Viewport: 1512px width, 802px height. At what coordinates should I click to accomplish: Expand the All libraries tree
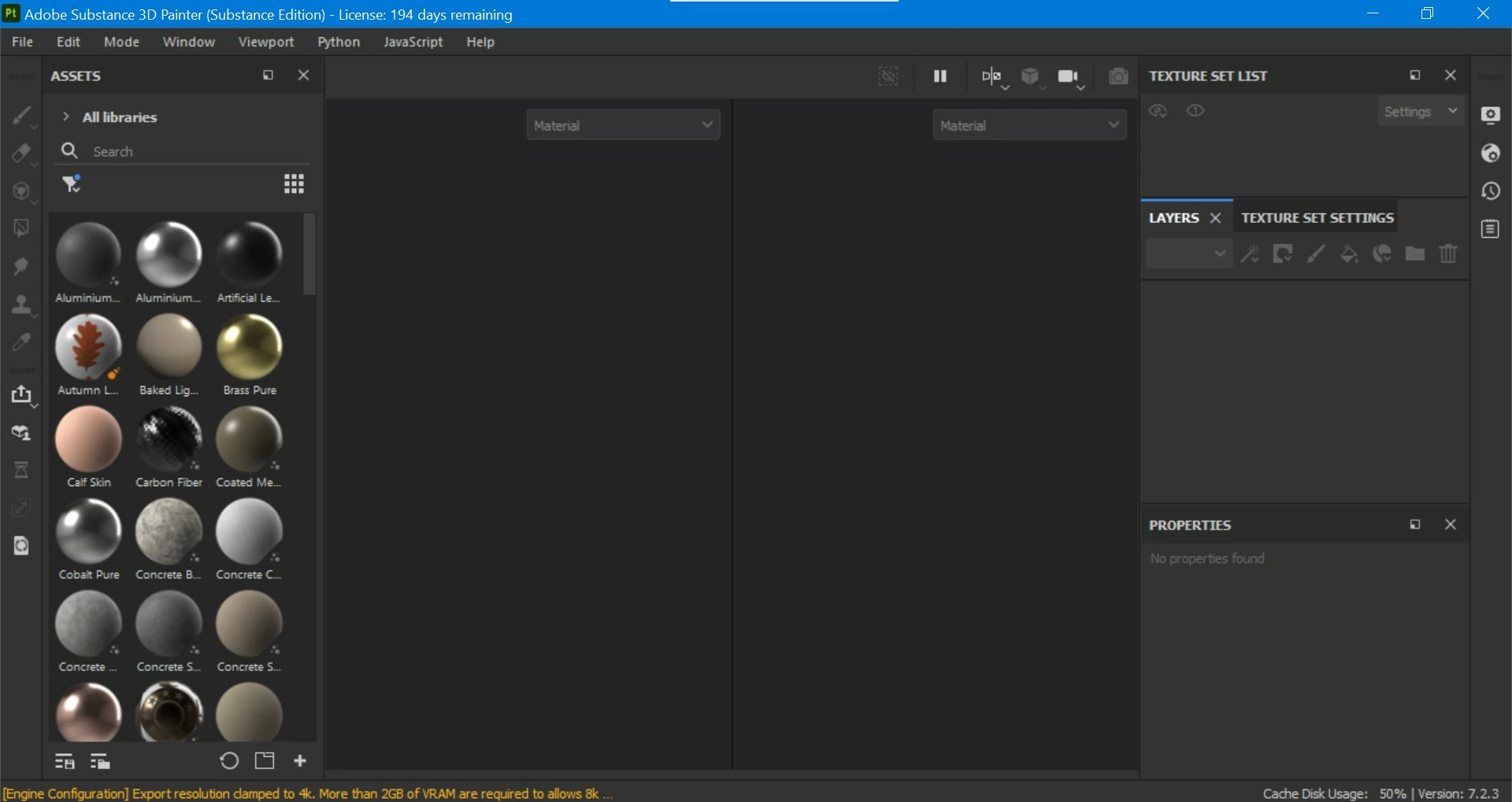click(66, 117)
